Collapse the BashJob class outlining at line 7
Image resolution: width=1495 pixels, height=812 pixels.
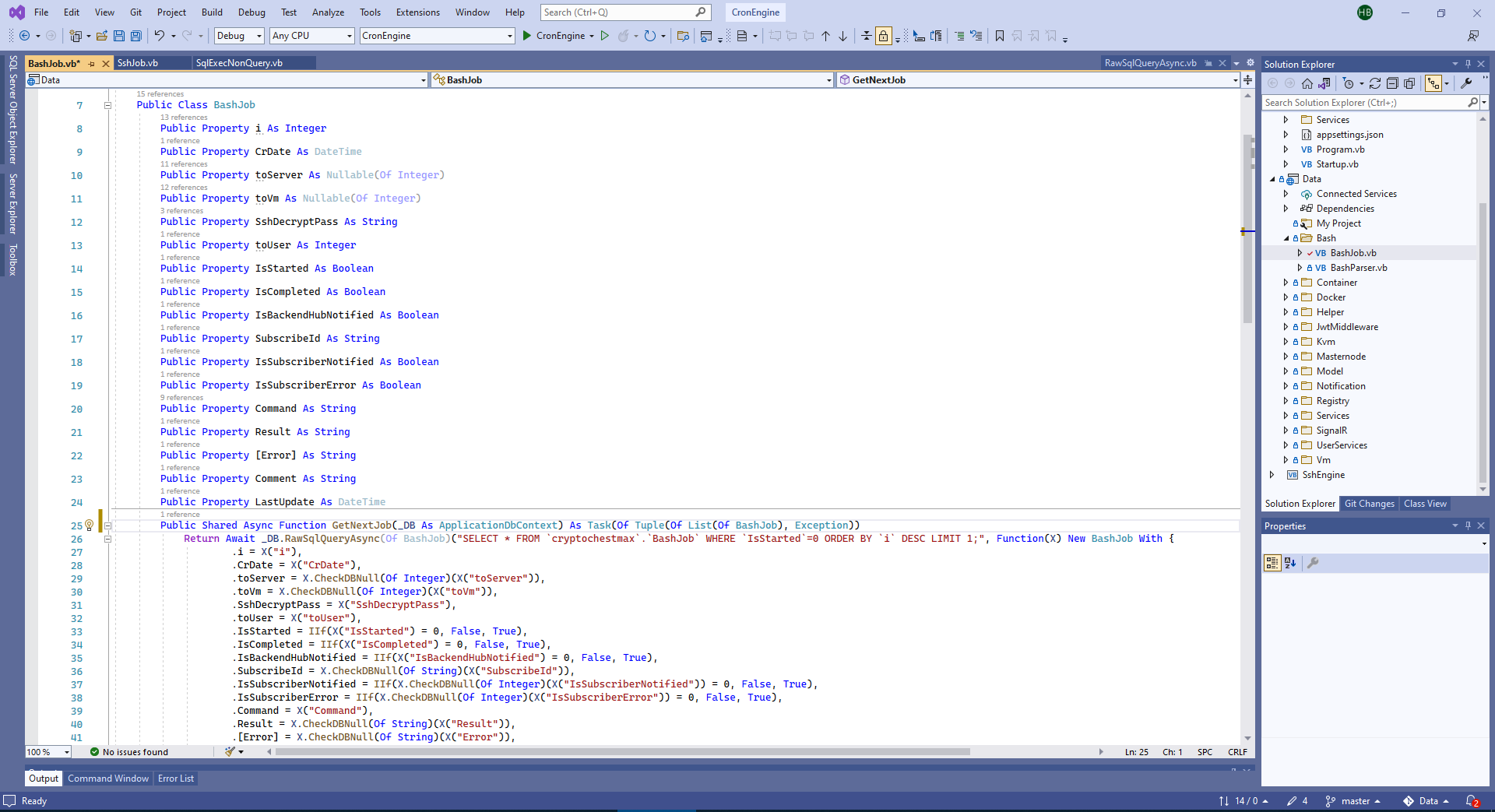[x=107, y=105]
